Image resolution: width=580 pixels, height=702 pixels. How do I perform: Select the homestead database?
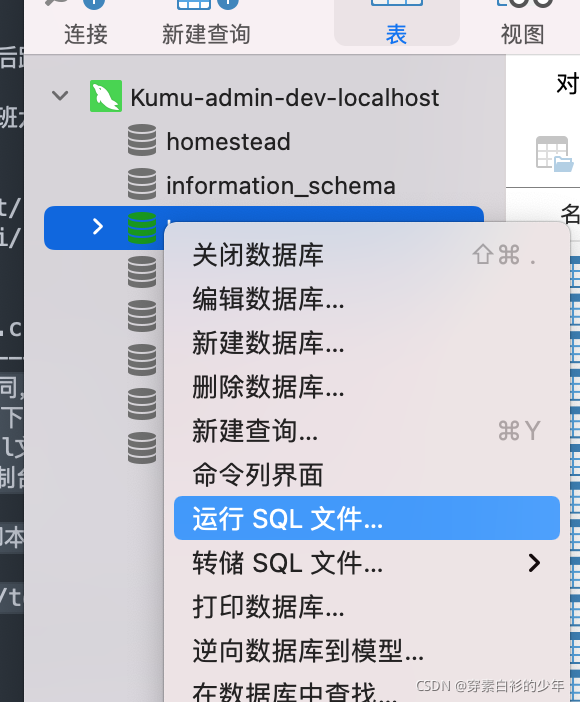tap(228, 141)
